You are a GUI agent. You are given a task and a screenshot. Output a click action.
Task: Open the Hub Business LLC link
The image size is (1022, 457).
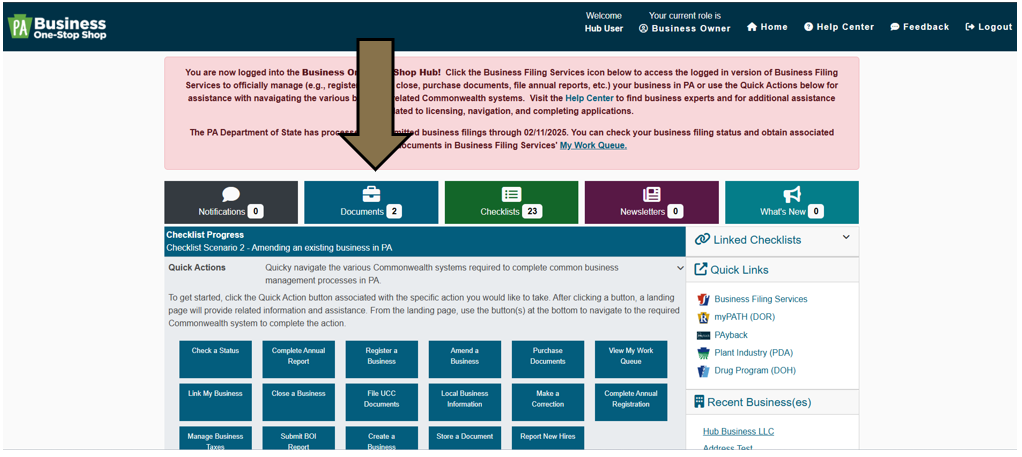[738, 432]
